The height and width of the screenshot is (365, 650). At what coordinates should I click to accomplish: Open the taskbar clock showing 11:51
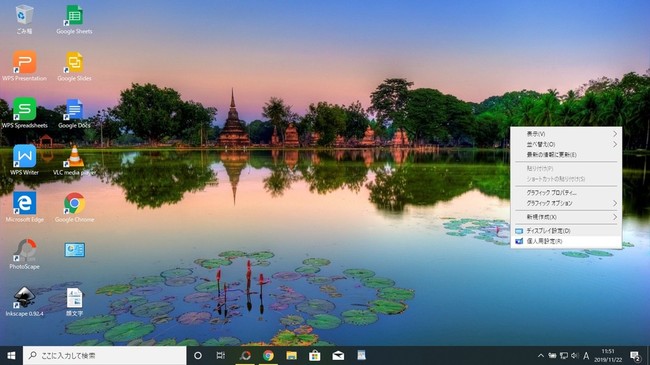coord(608,355)
